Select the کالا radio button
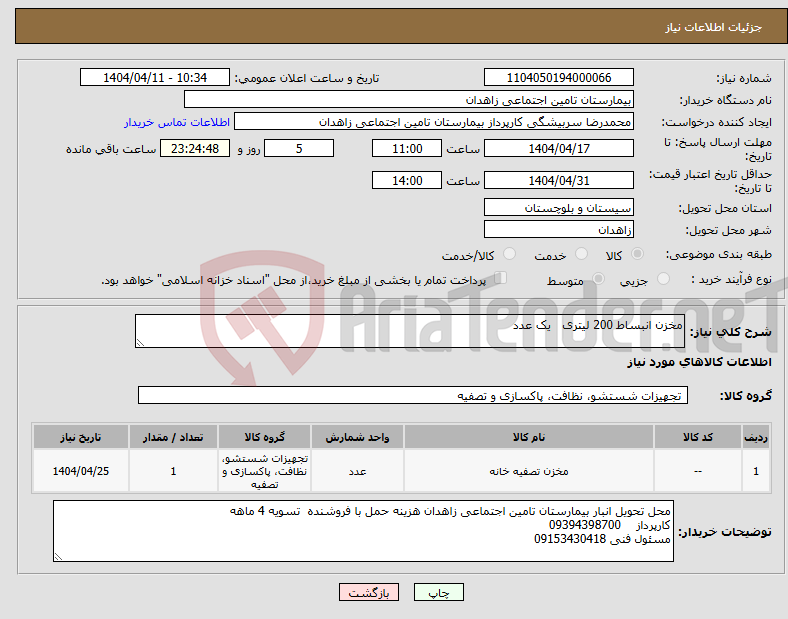The image size is (788, 619). pos(637,254)
